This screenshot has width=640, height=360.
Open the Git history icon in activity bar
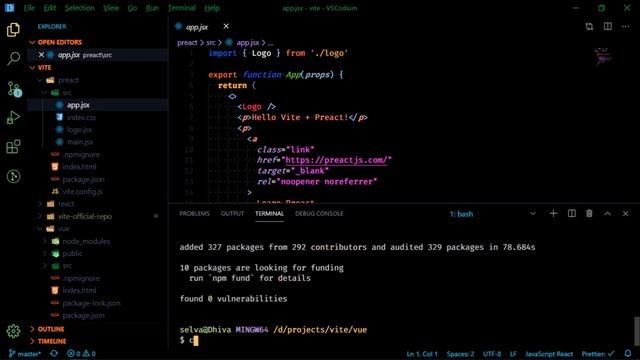point(13,176)
